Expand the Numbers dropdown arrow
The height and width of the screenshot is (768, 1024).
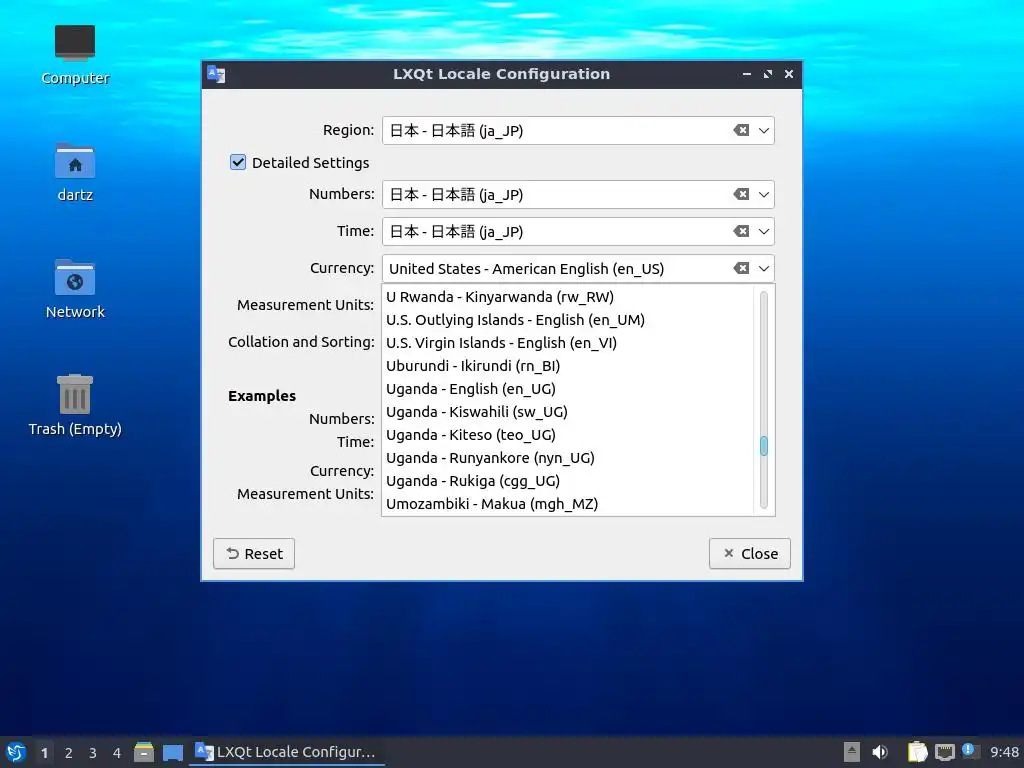click(764, 195)
